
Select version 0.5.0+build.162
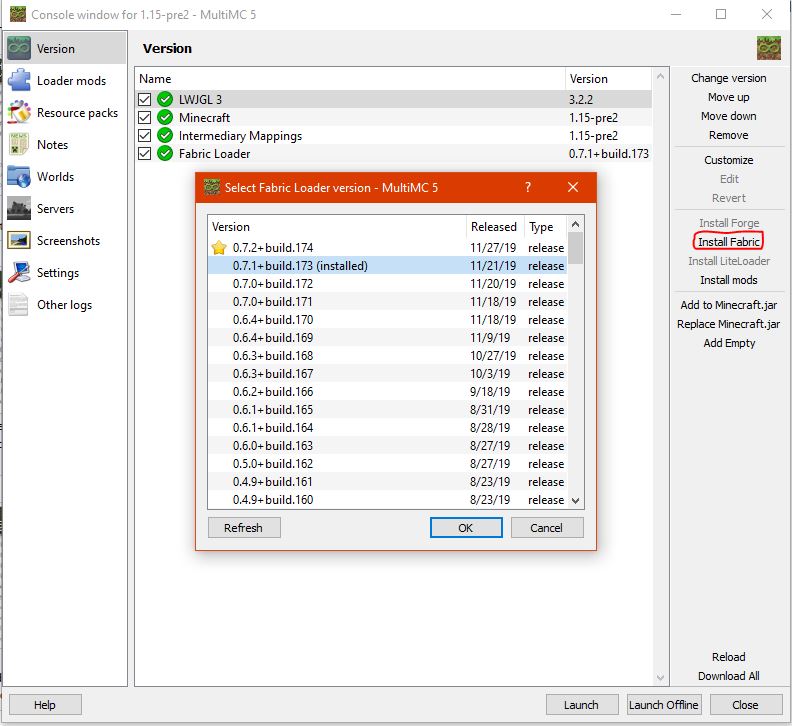[x=387, y=463]
